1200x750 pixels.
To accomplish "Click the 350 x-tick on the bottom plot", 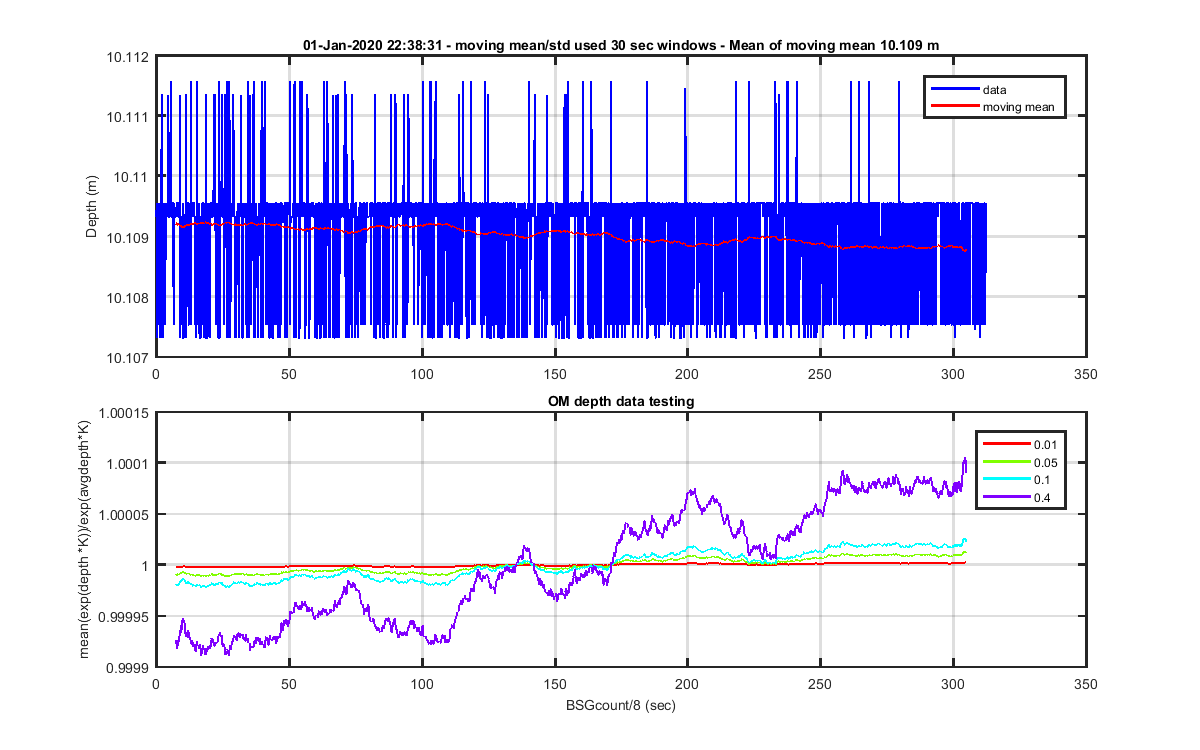I will (1085, 684).
